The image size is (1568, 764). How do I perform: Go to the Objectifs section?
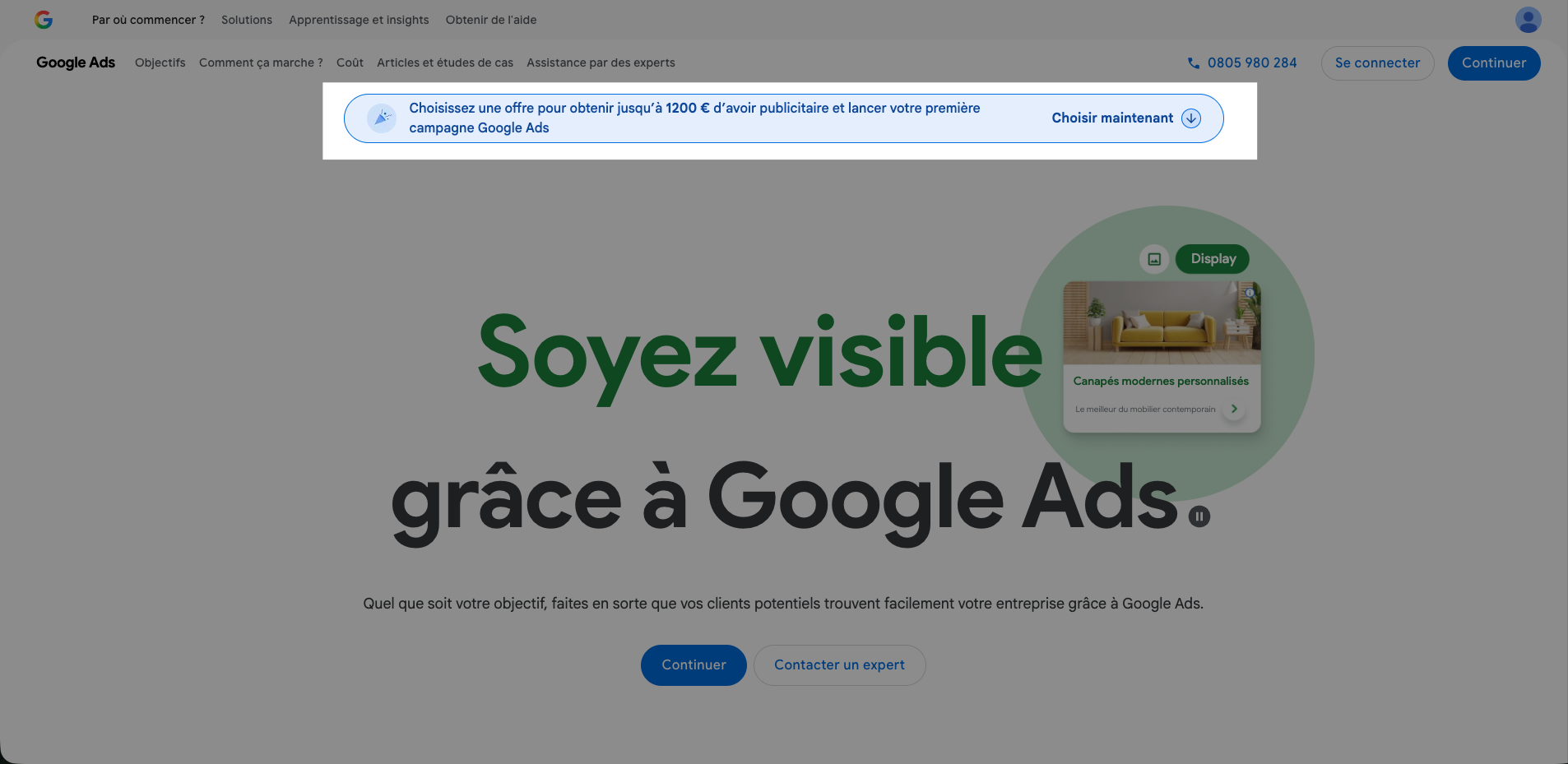click(x=160, y=63)
